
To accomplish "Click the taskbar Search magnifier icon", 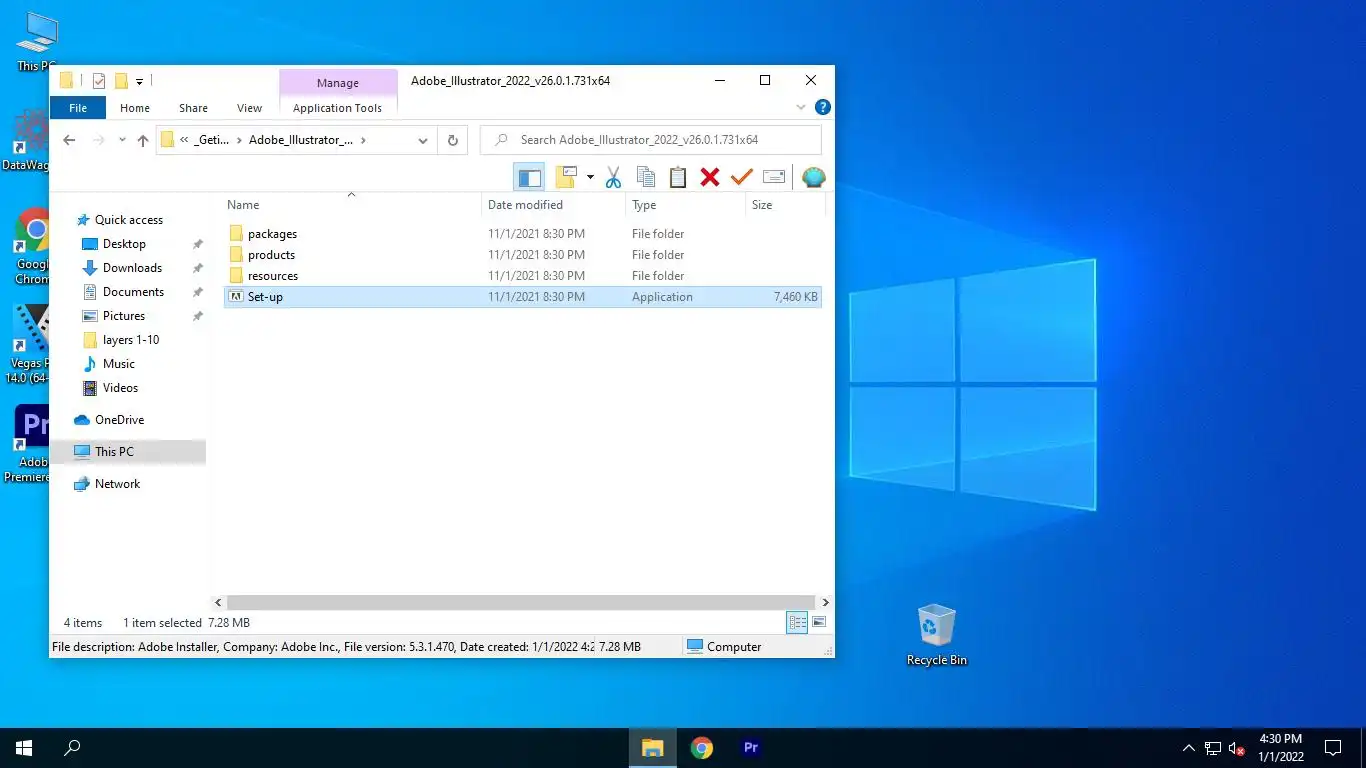I will [72, 748].
